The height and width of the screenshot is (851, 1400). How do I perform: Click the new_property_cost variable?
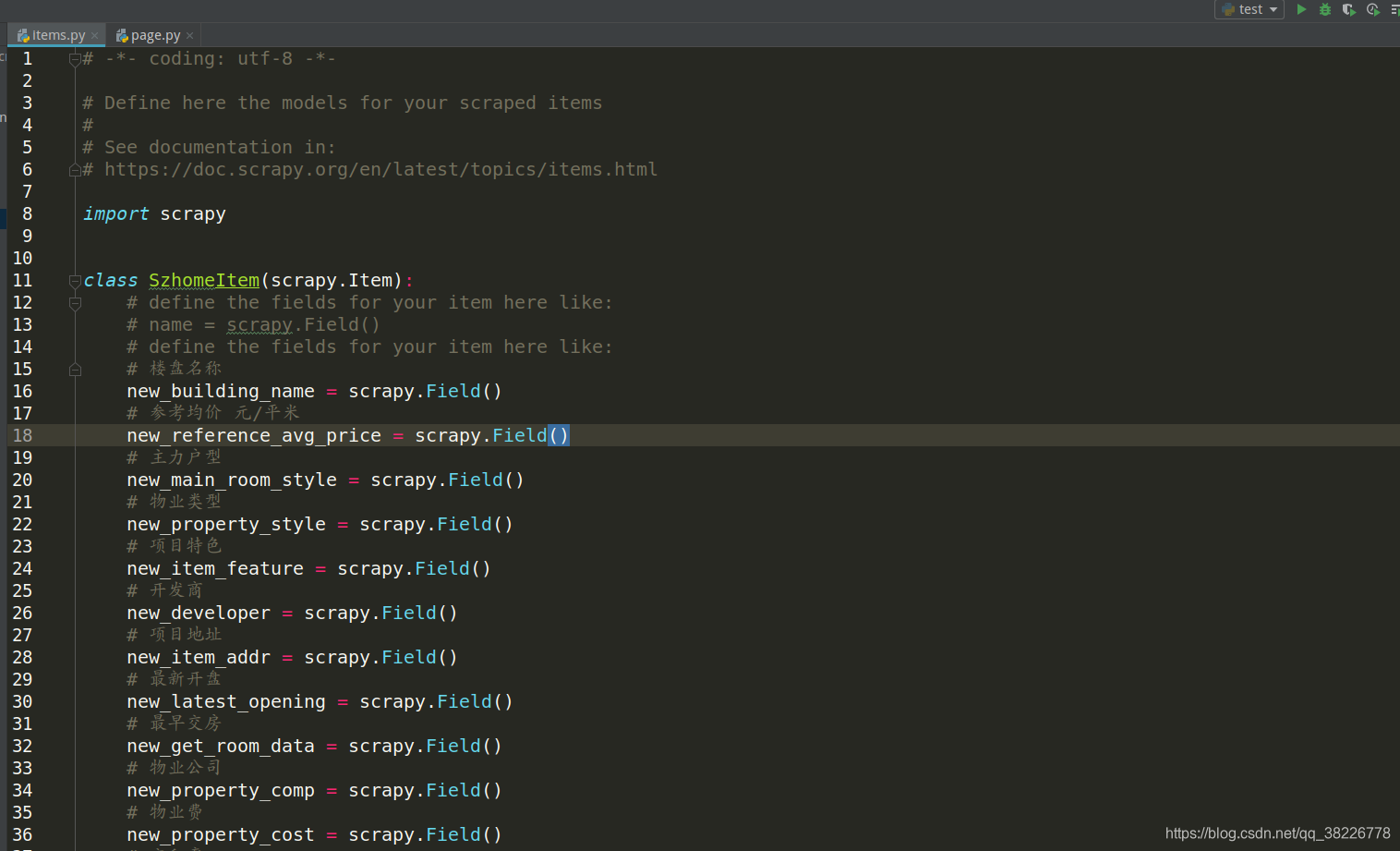(221, 834)
